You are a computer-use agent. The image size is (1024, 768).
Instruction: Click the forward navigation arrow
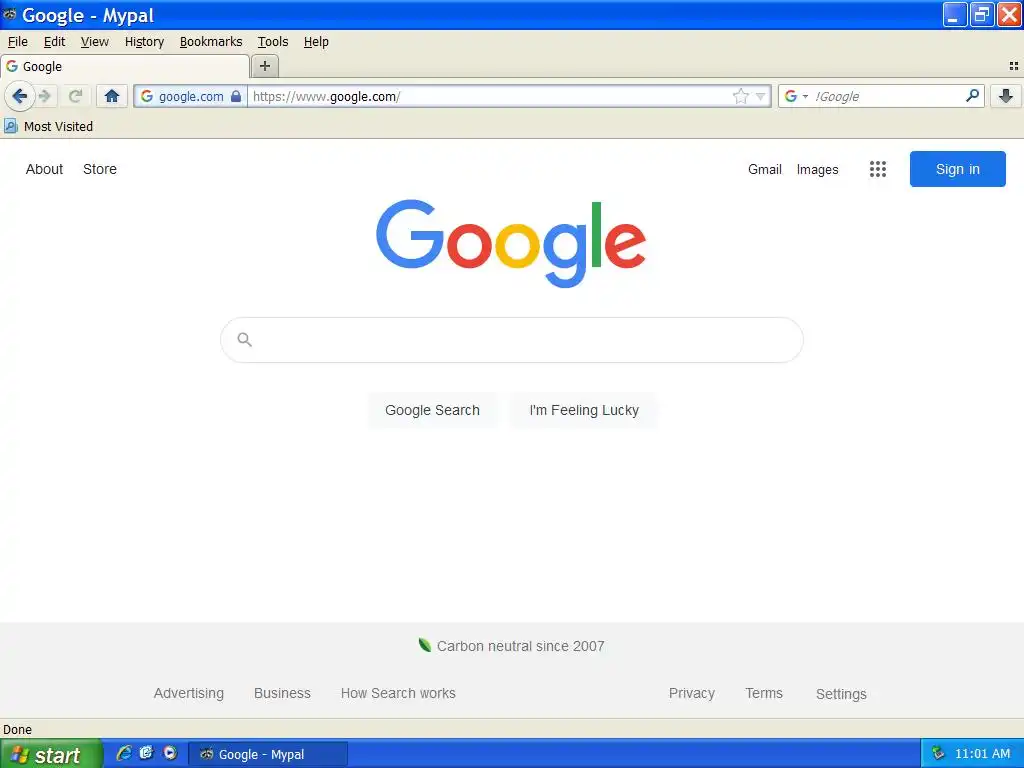(x=45, y=97)
